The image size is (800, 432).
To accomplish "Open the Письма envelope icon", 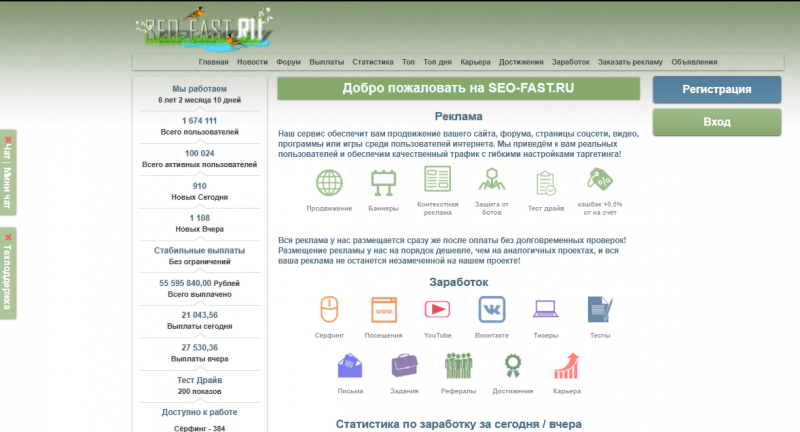I will 350,366.
